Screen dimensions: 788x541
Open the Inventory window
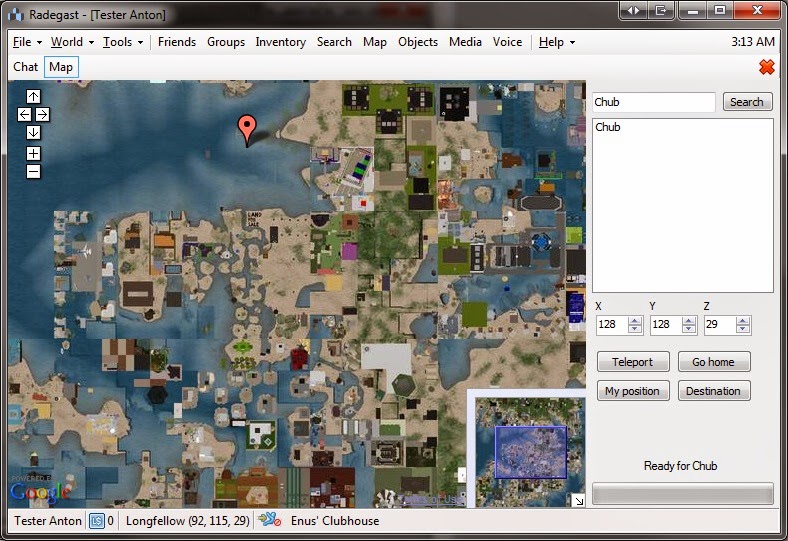point(280,42)
